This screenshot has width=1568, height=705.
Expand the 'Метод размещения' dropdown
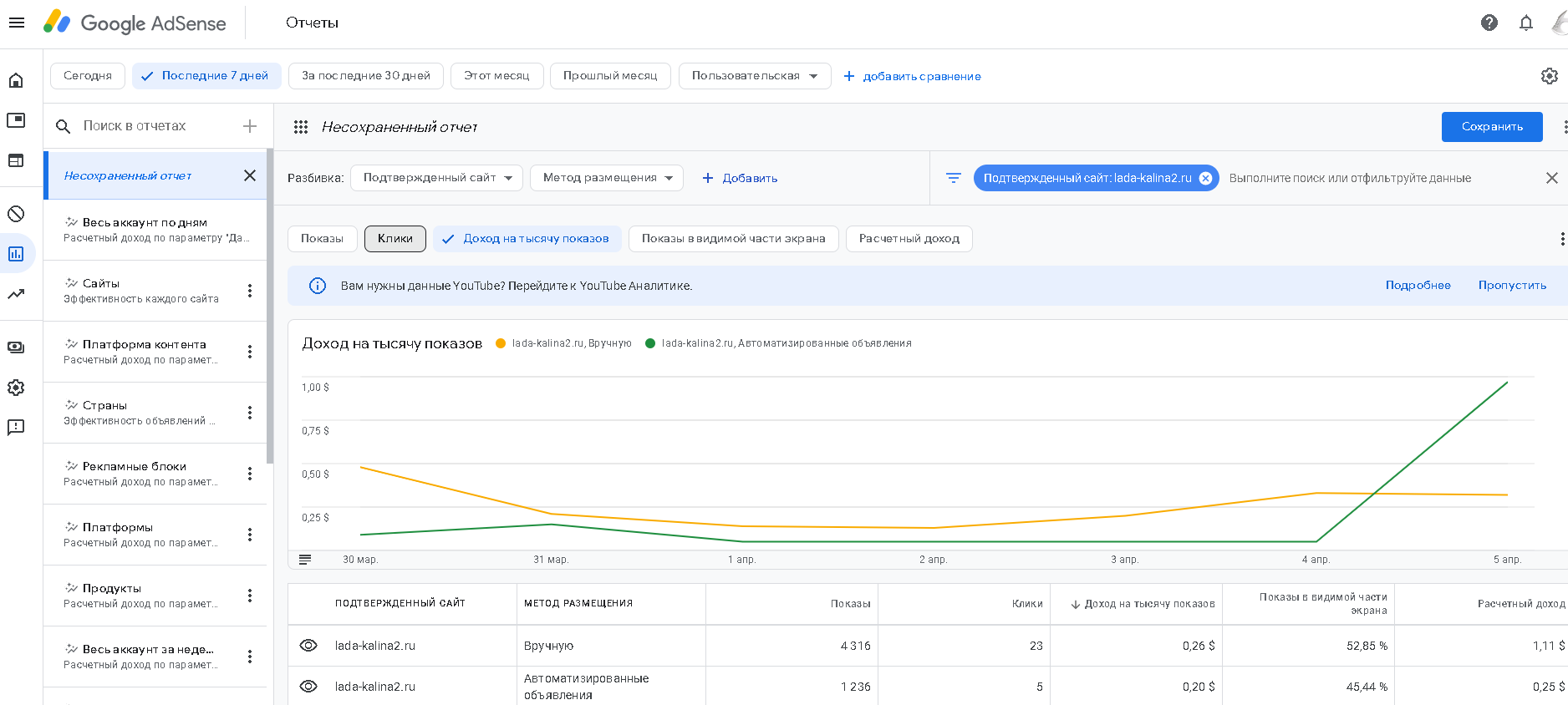coord(607,178)
